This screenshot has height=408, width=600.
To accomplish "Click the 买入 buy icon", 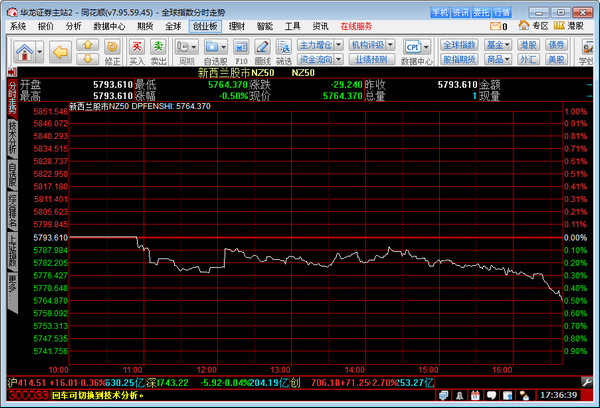I will [137, 47].
